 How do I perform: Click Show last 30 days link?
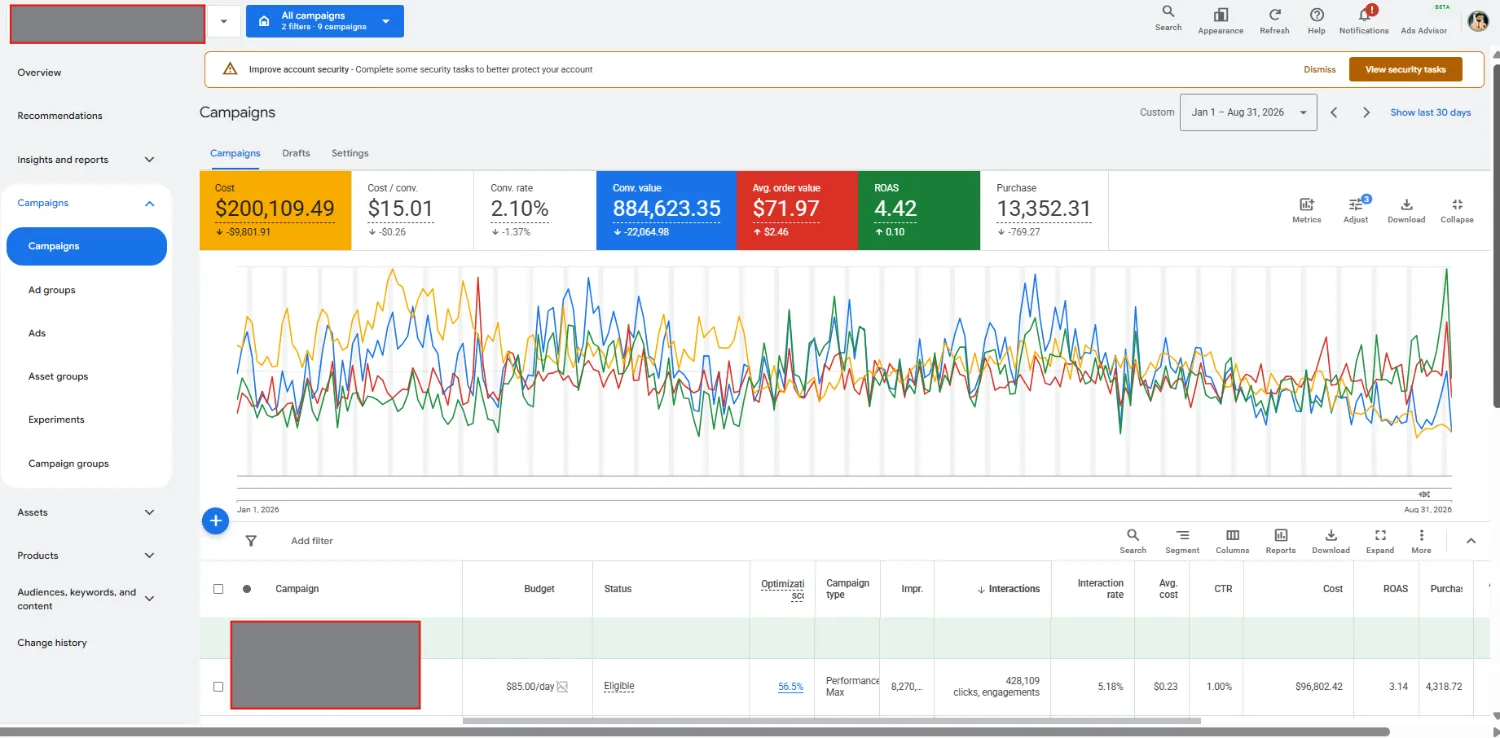pos(1430,112)
